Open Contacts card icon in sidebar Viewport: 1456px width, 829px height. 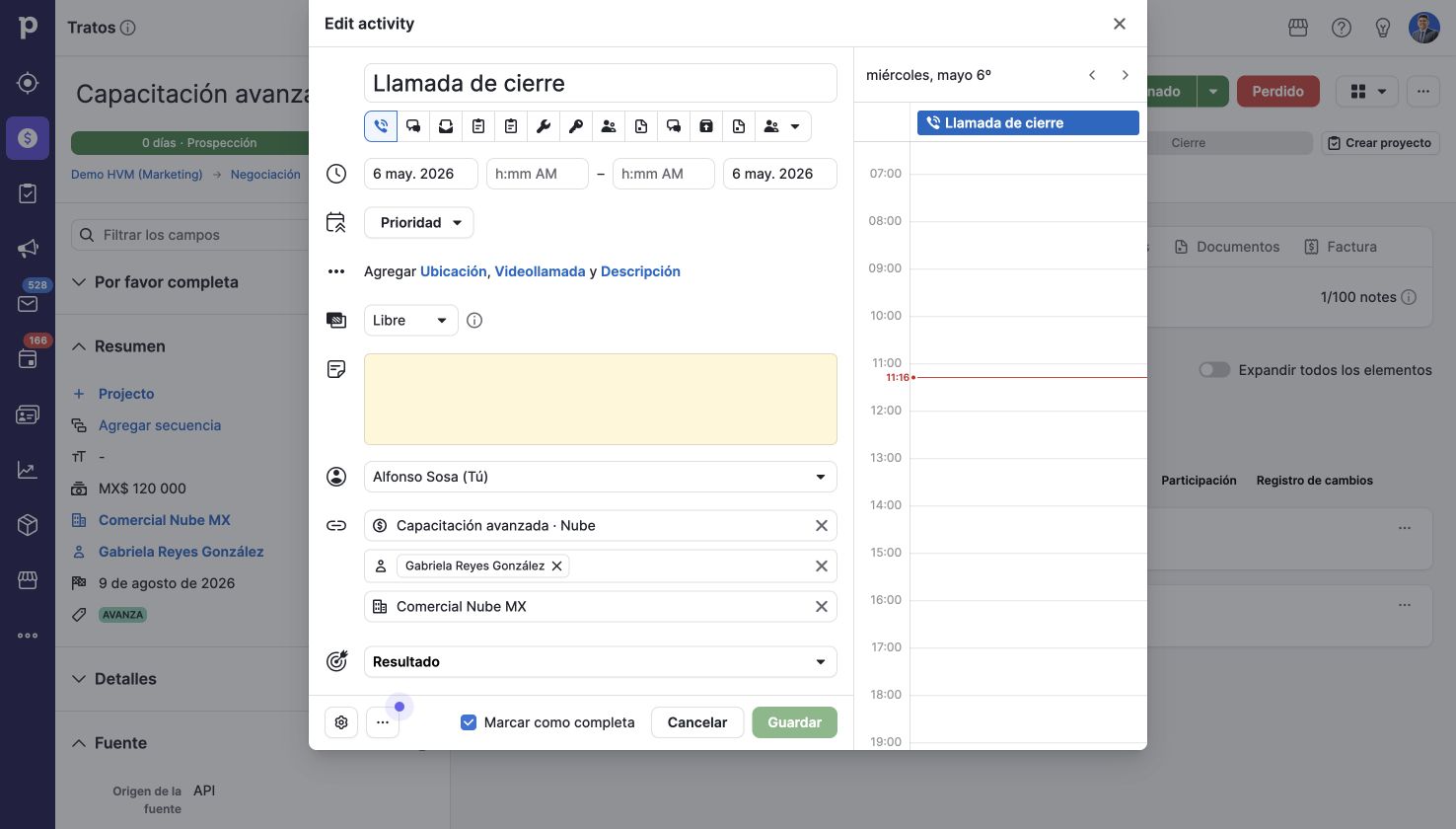[x=28, y=414]
